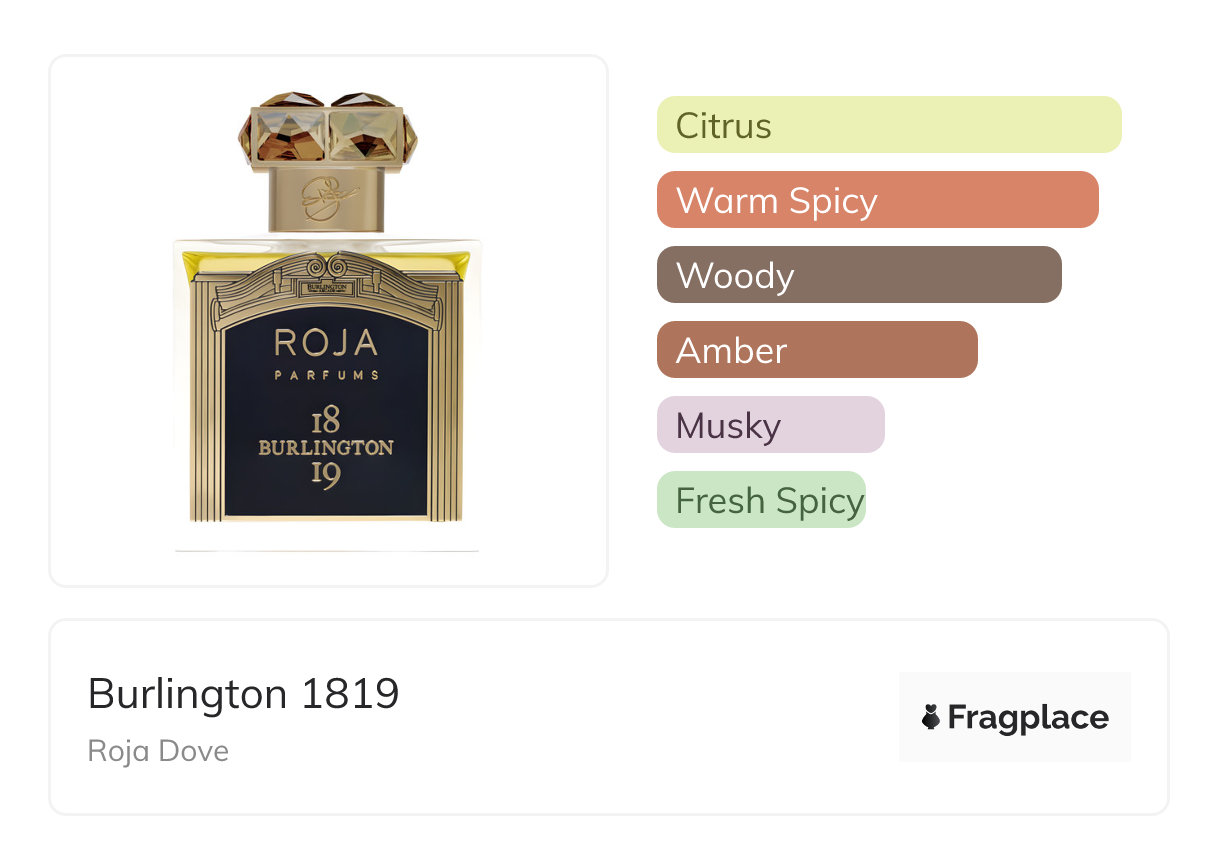
Task: Open the Burlington 1819 title
Action: pos(243,693)
